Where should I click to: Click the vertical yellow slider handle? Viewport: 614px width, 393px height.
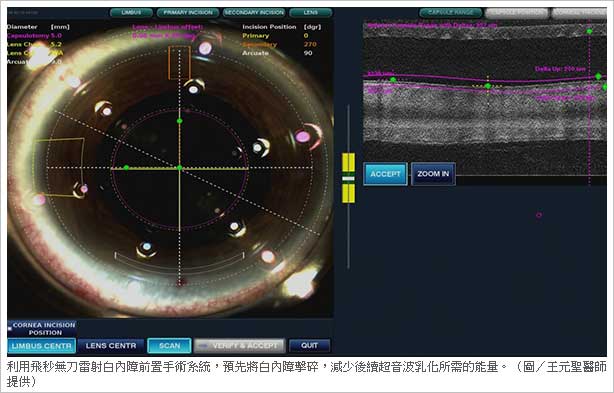coord(349,178)
